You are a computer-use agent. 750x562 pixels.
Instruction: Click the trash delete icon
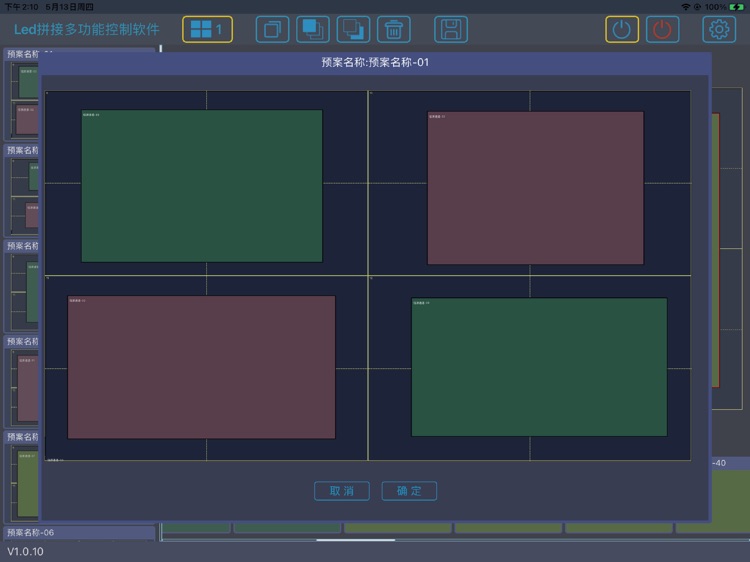tap(394, 30)
